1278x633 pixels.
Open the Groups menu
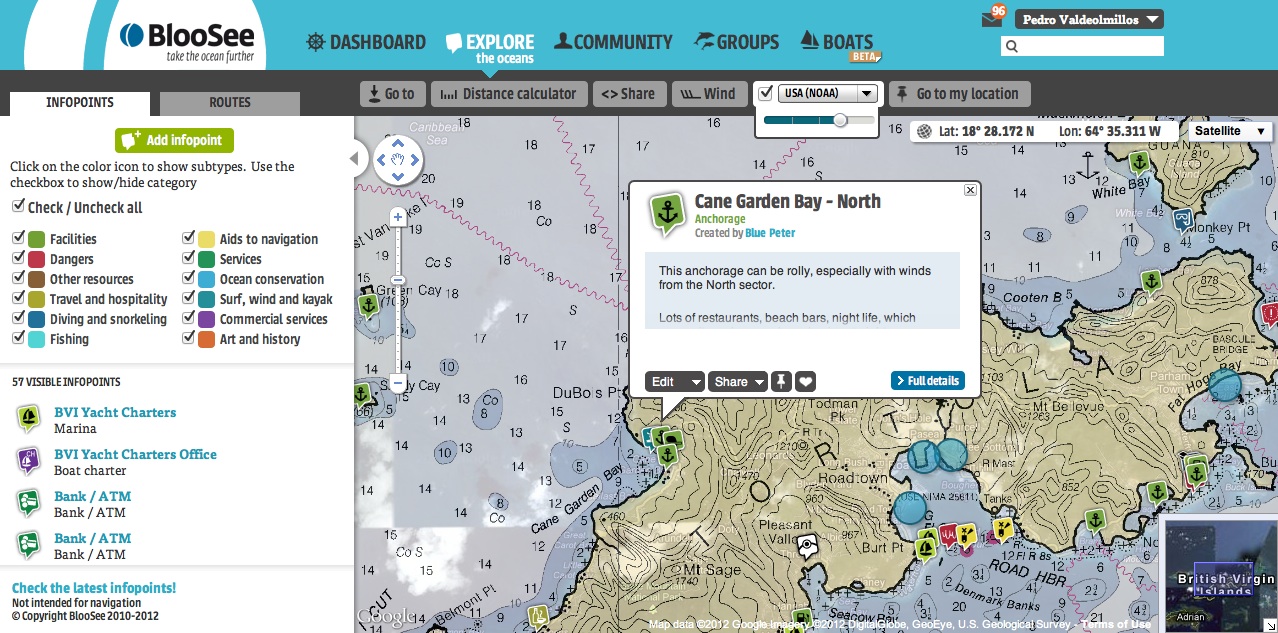736,42
